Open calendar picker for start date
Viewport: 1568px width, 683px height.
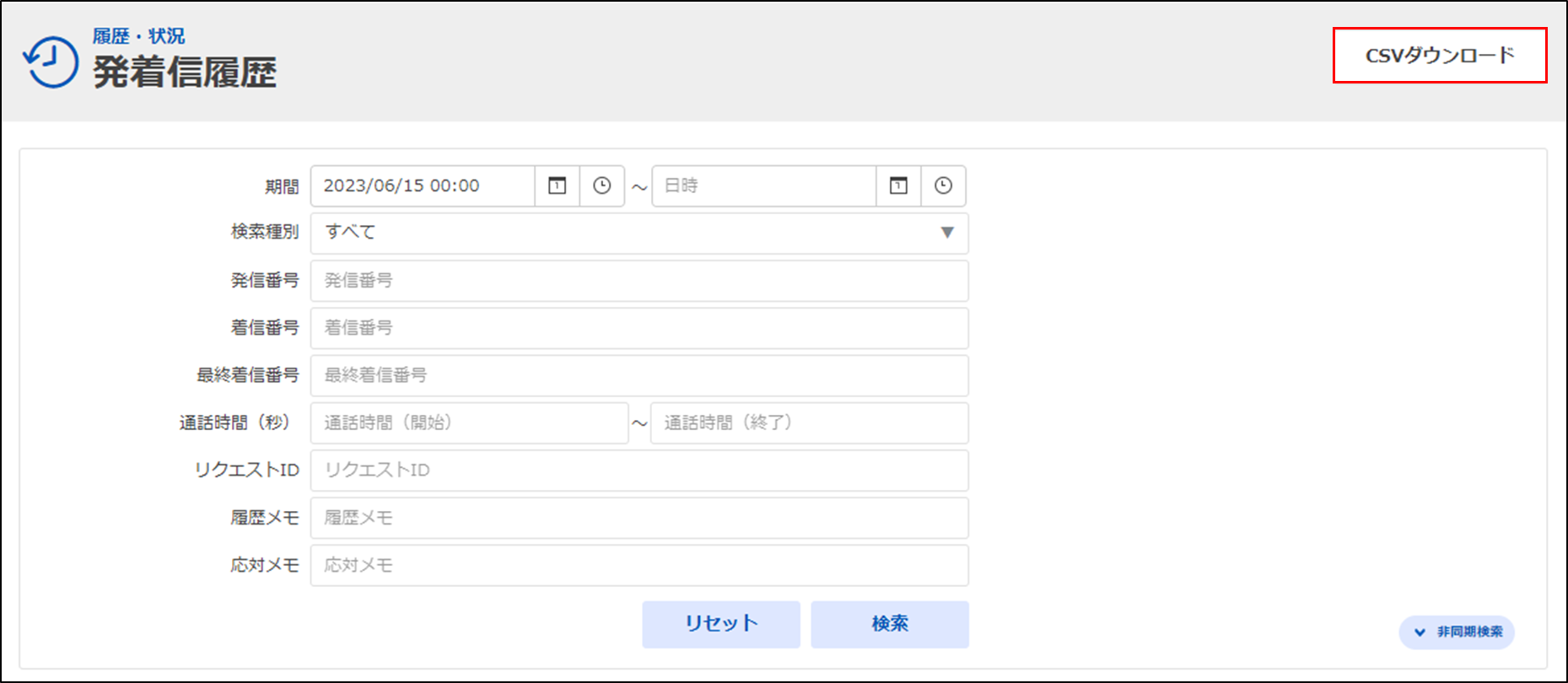(x=558, y=186)
